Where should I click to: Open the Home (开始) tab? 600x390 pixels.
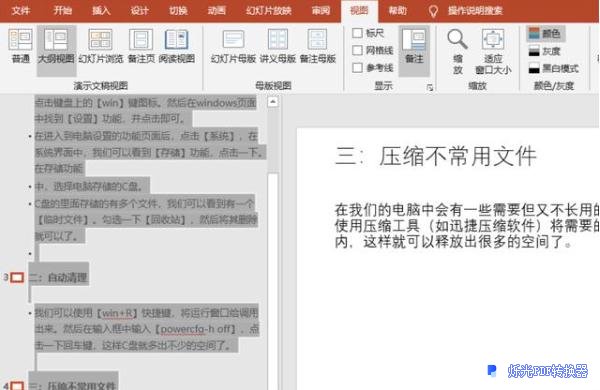[62, 10]
